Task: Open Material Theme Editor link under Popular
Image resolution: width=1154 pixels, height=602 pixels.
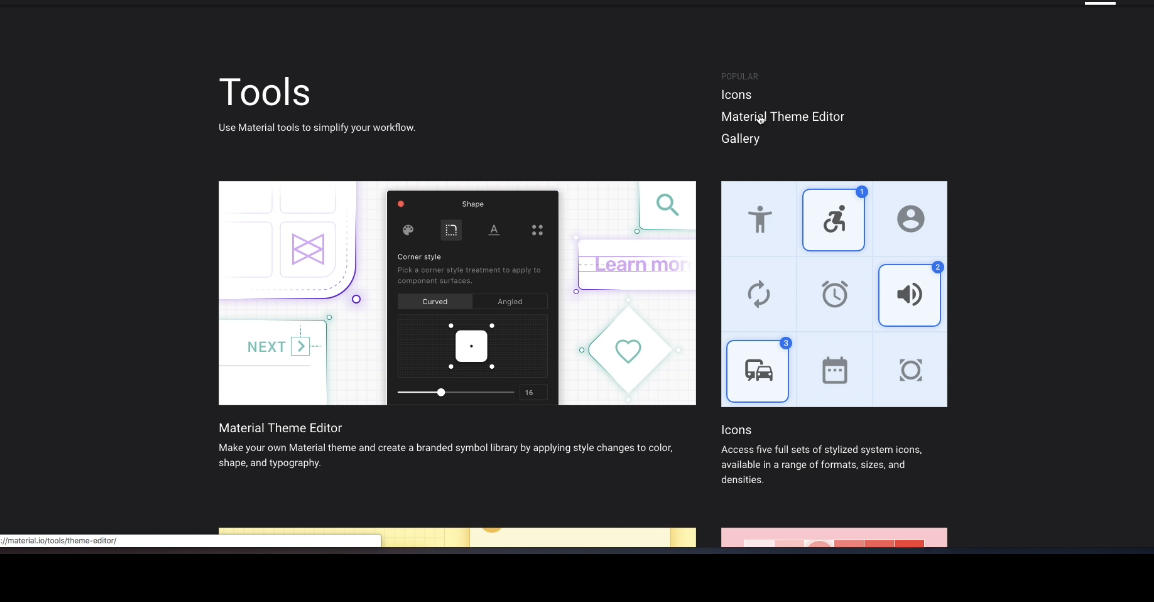Action: pyautogui.click(x=782, y=116)
